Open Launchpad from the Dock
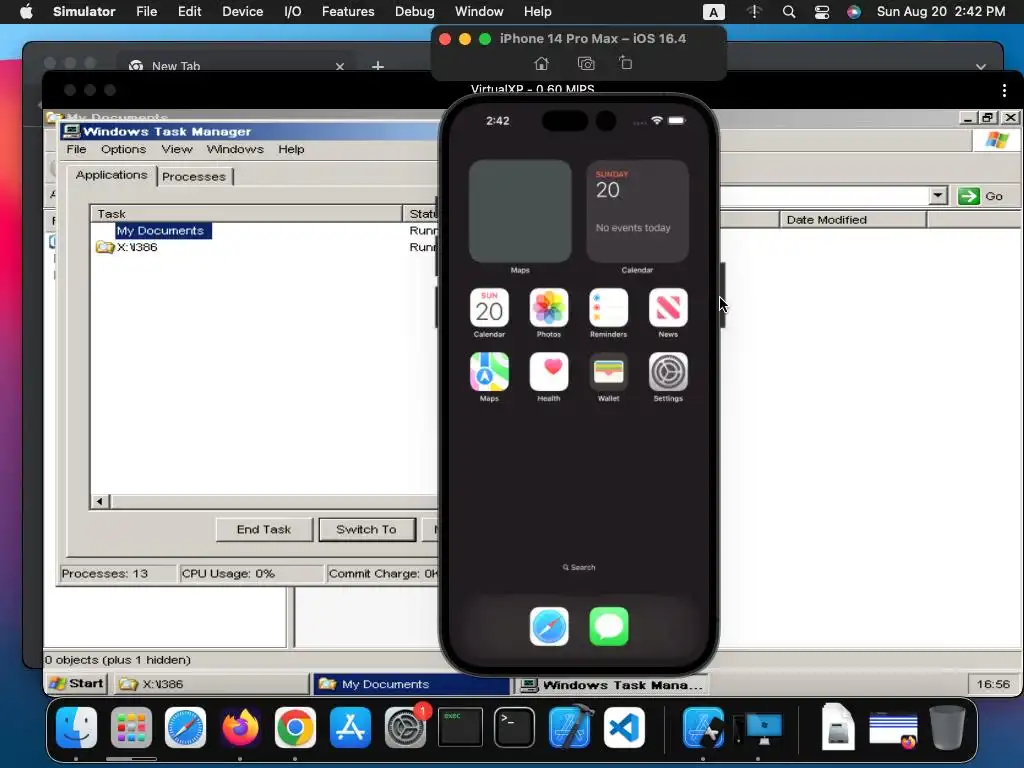The width and height of the screenshot is (1024, 768). pyautogui.click(x=131, y=727)
